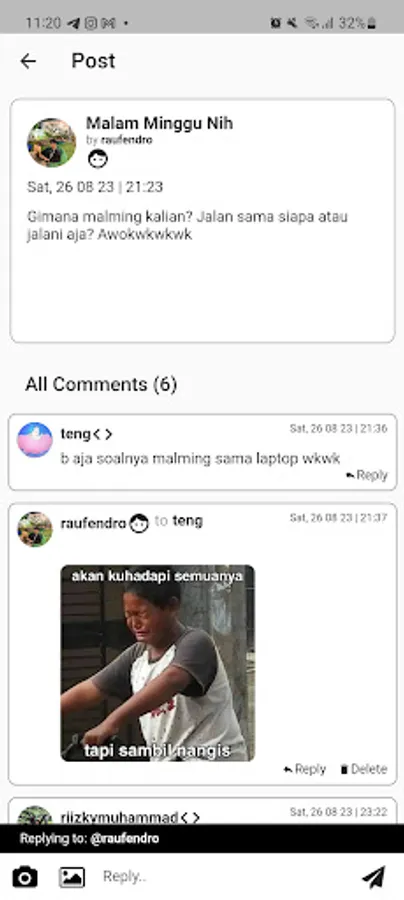Tap face badge icon under post author
Viewport: 404px width, 900px height.
(98, 158)
